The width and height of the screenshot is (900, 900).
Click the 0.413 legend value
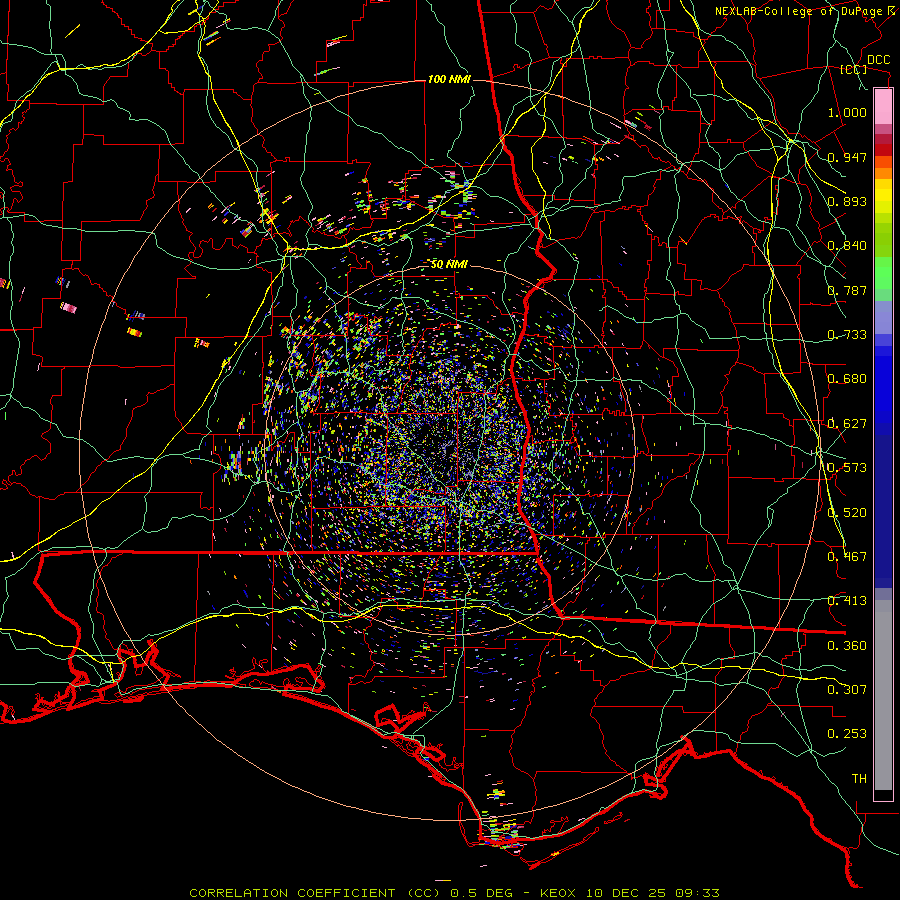point(847,601)
